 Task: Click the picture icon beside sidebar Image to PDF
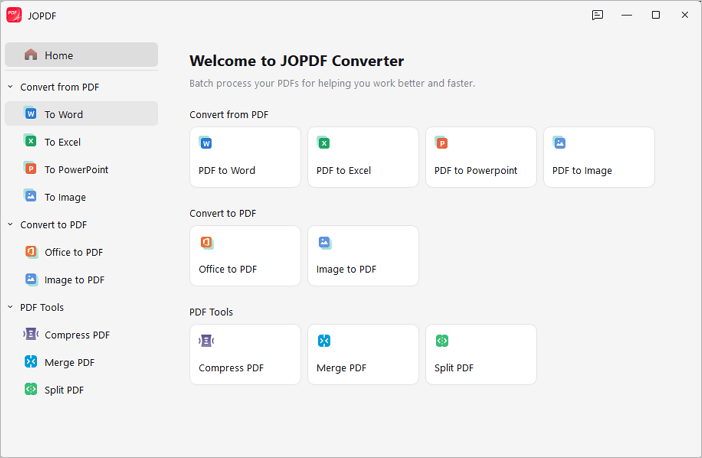click(31, 279)
